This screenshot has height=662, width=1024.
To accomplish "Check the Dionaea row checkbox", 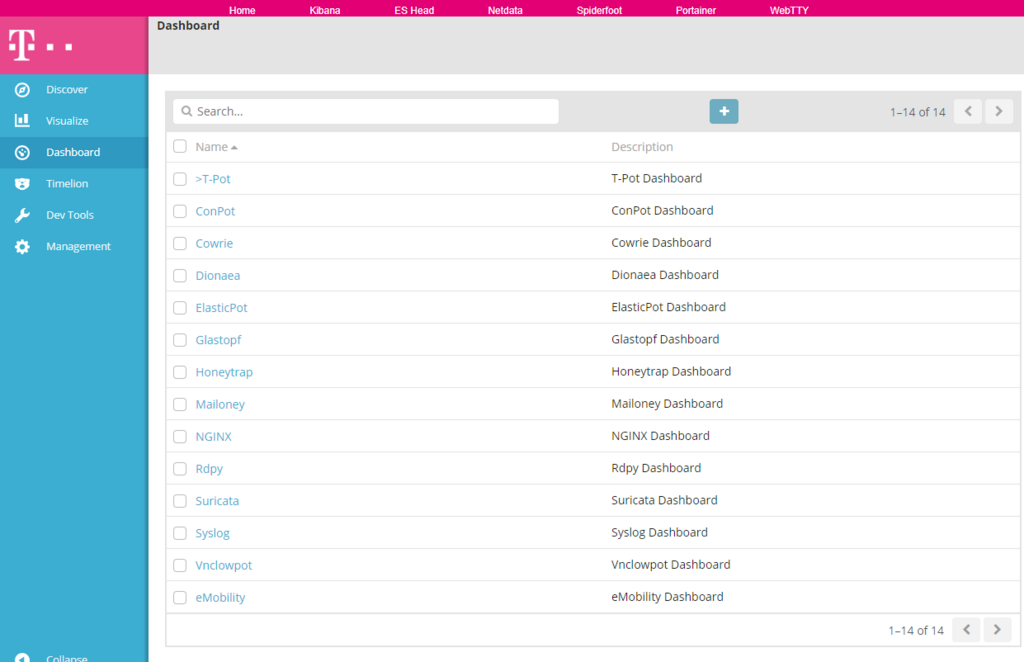I will click(180, 276).
